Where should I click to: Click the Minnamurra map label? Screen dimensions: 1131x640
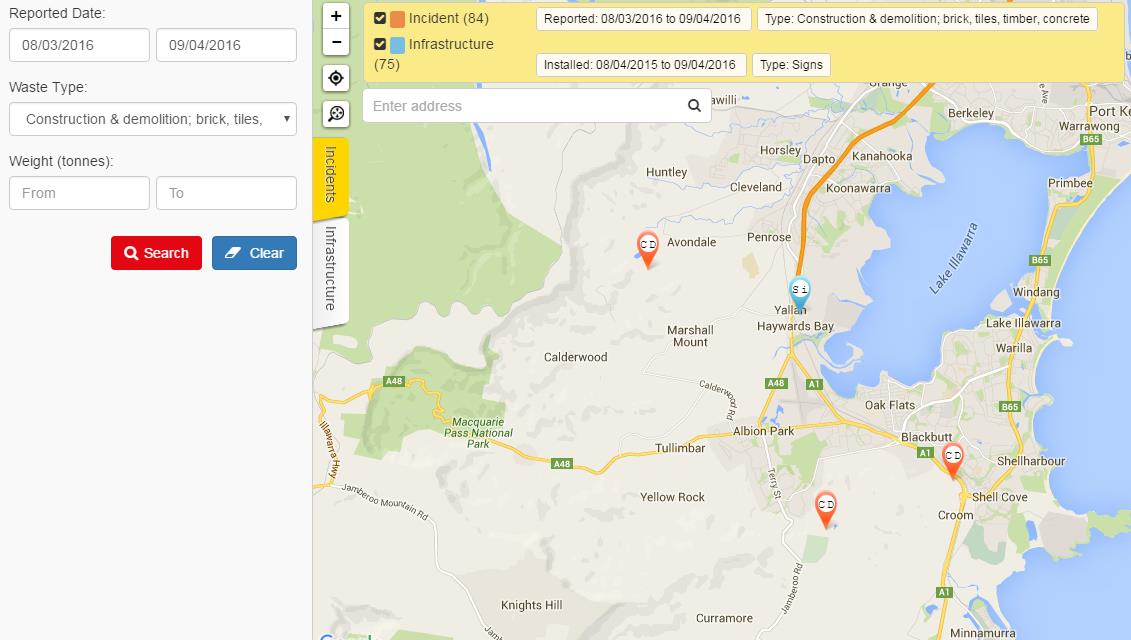click(x=982, y=634)
